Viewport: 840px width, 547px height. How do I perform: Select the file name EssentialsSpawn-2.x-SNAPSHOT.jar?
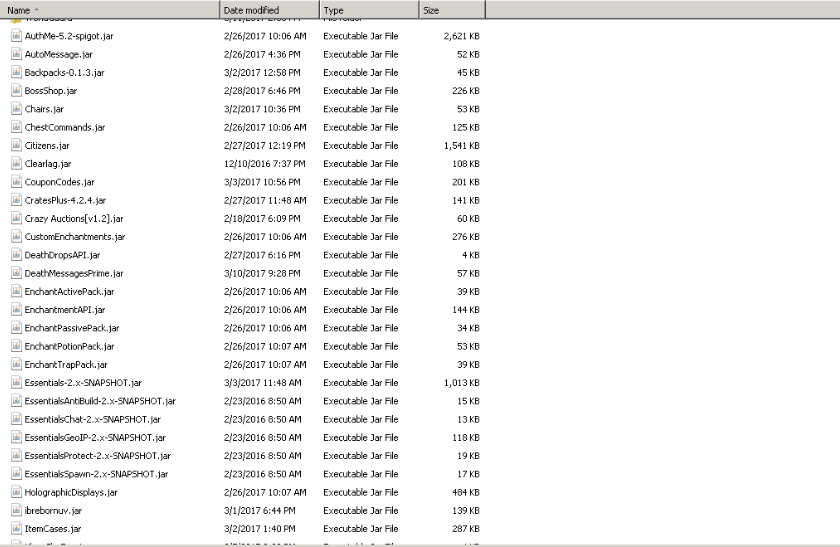coord(96,474)
